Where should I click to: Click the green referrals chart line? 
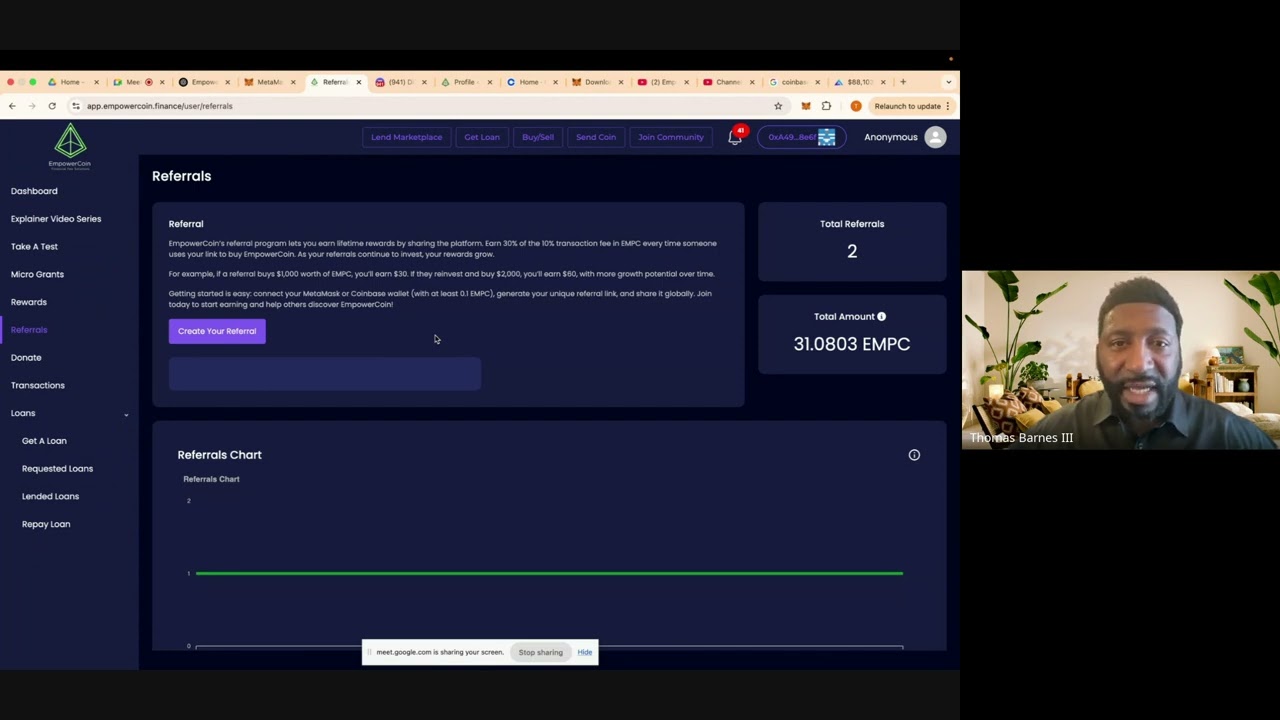[x=549, y=573]
